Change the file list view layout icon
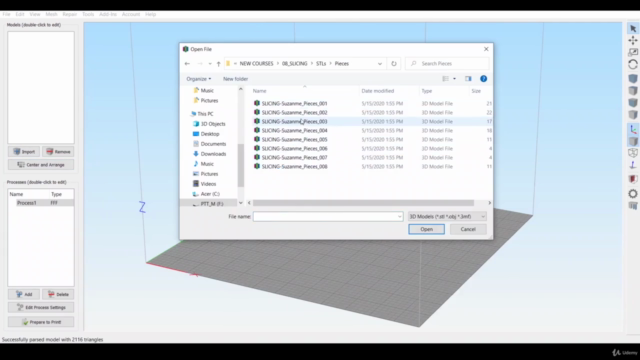The image size is (640, 360). click(445, 79)
